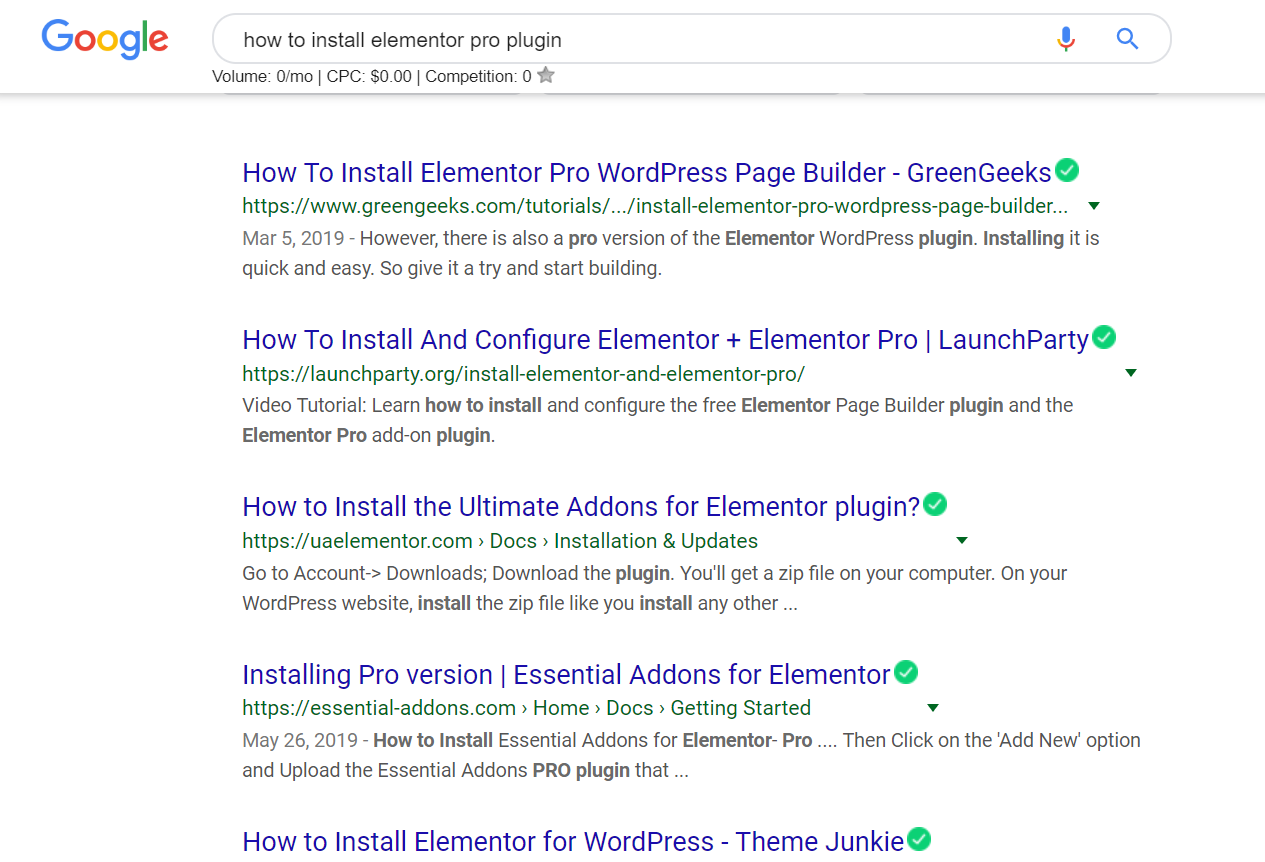Expand dropdown arrow next to uaelementor.com URL
The image size is (1265, 862).
point(962,541)
